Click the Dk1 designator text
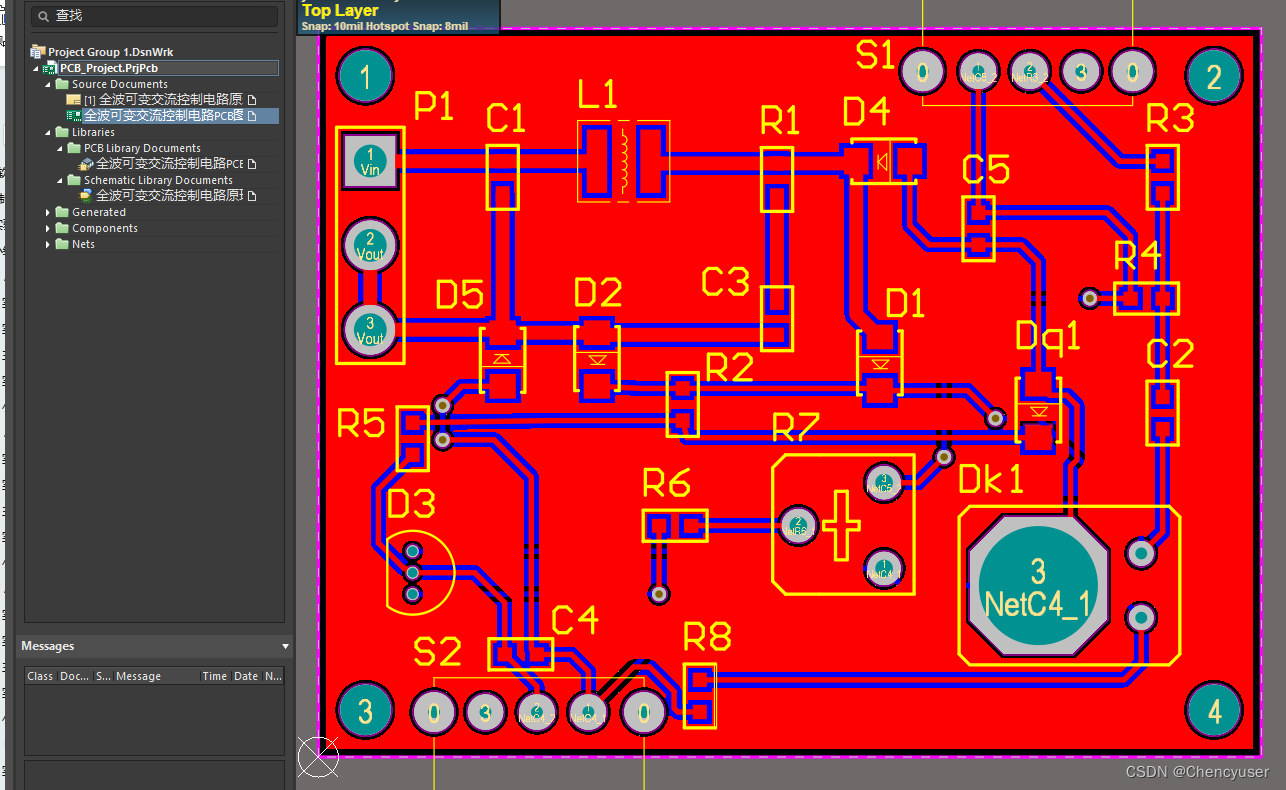The height and width of the screenshot is (790, 1286). click(991, 480)
